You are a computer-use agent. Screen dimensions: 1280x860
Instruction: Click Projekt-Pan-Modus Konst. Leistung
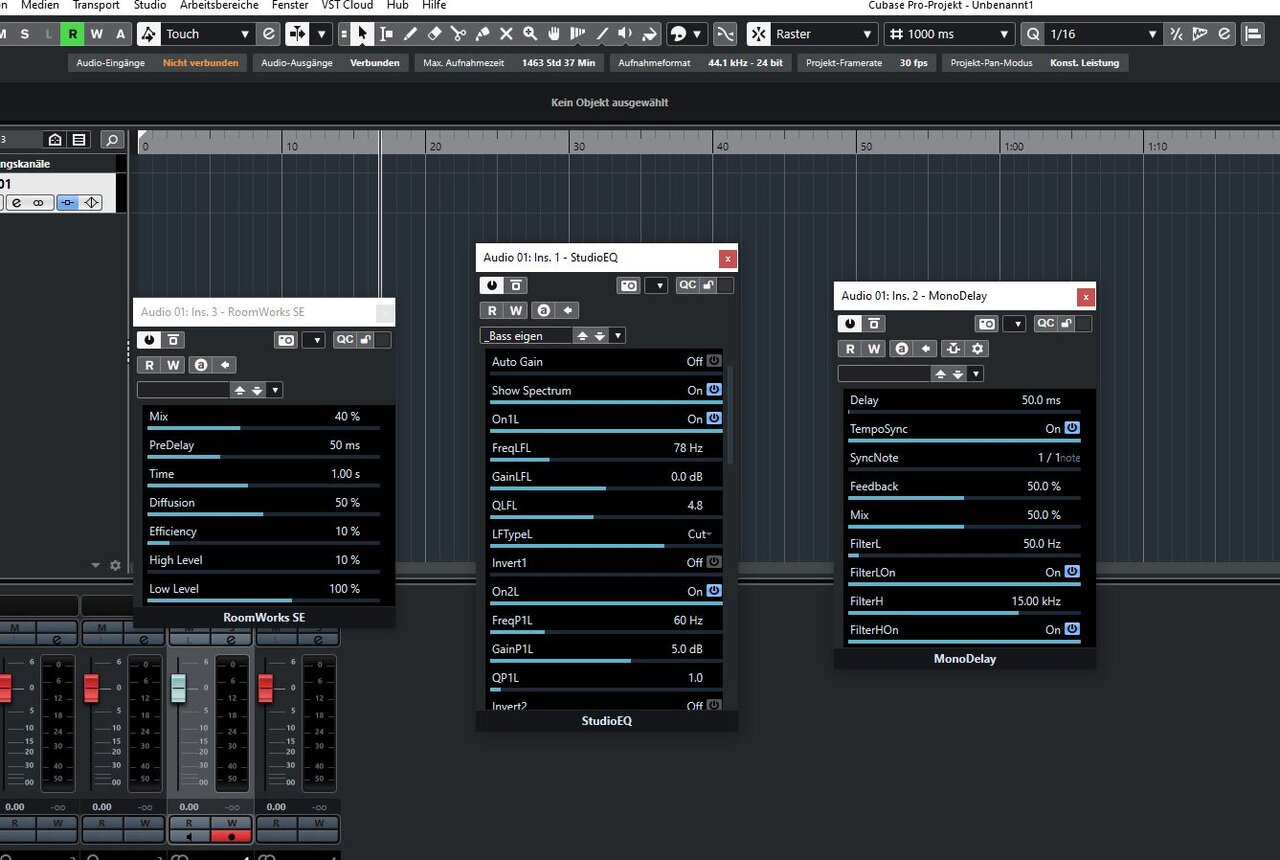pos(1035,63)
